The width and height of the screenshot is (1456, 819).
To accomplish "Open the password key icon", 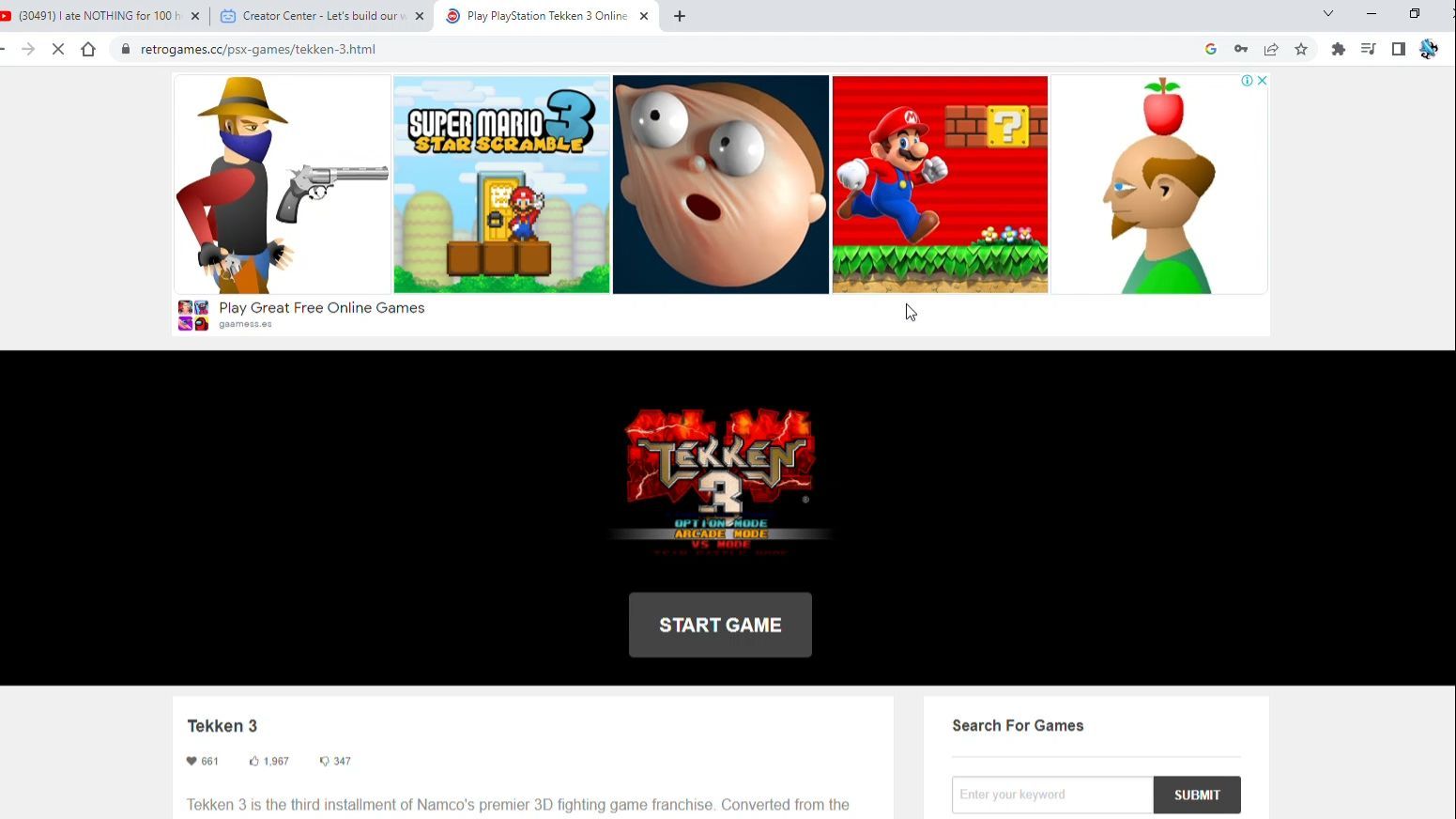I will 1241,50.
